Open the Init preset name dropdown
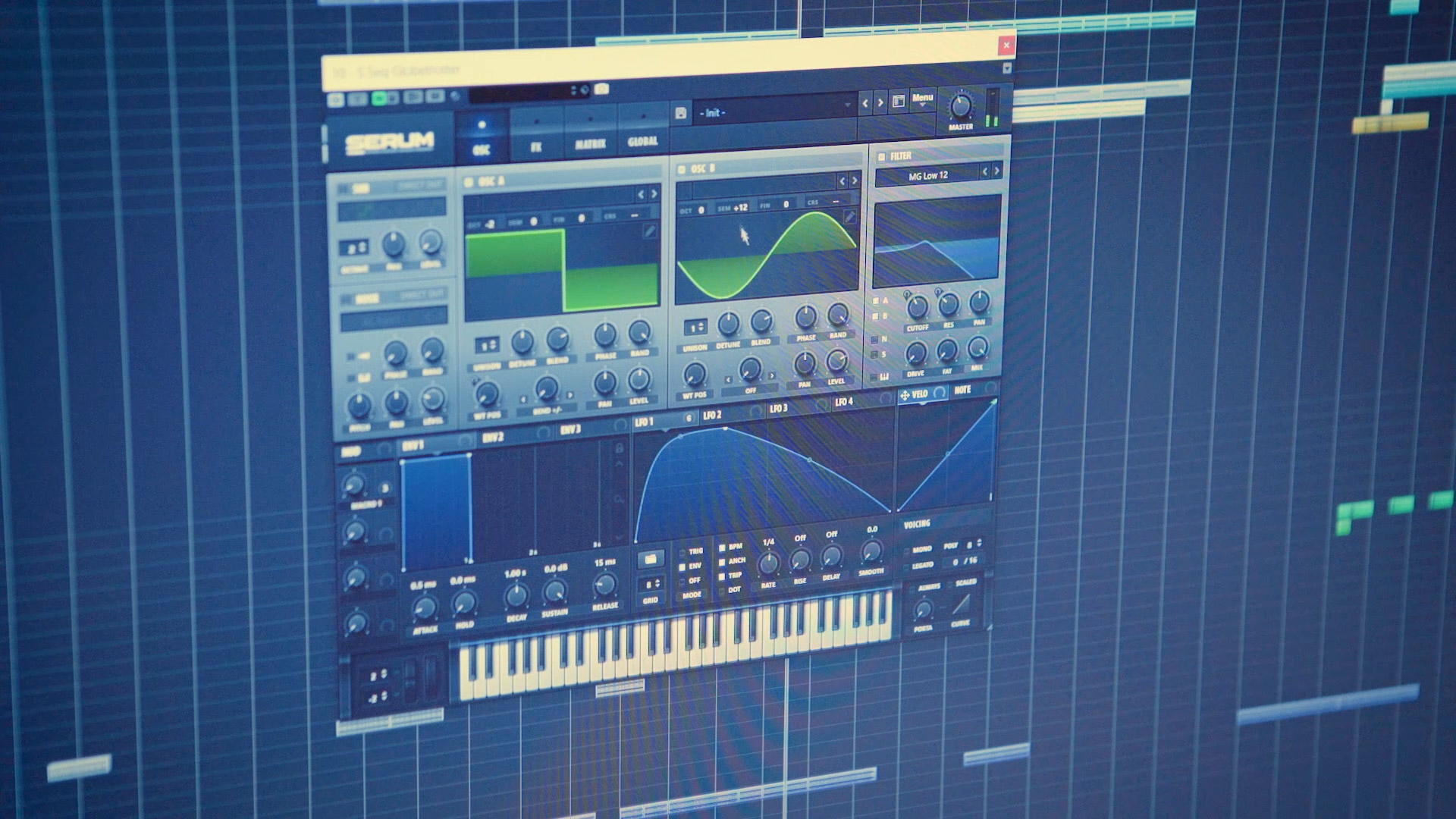The image size is (1456, 819). tap(773, 111)
